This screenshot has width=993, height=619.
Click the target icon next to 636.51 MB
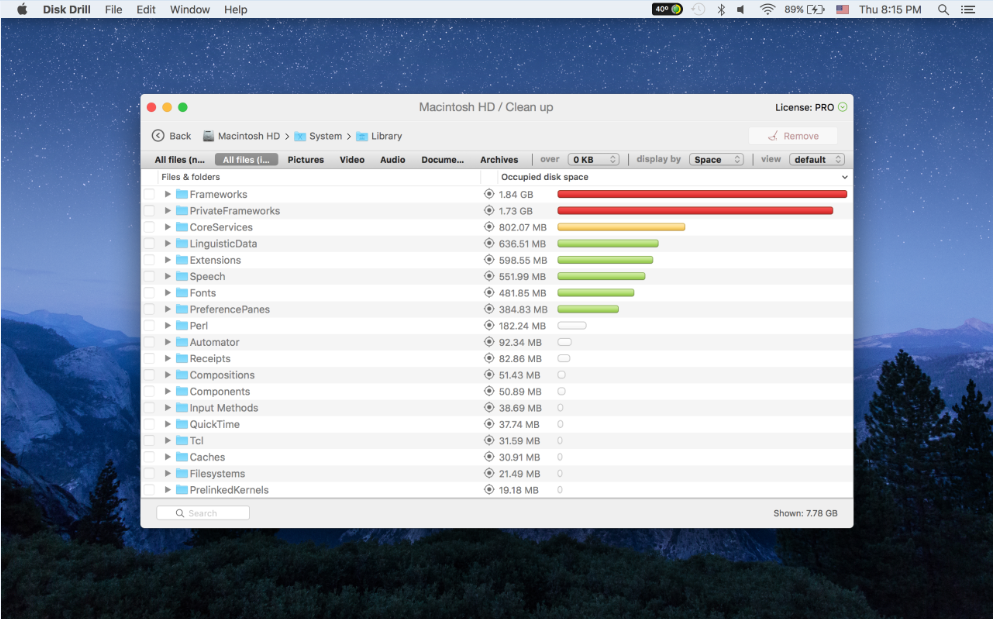489,243
